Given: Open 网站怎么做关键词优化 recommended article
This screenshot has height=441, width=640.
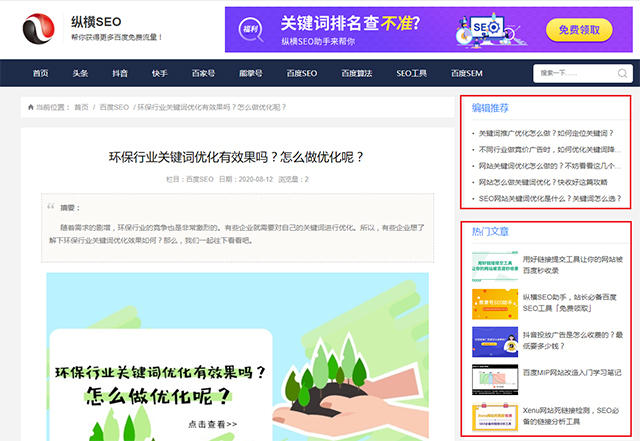Looking at the screenshot, I should 543,182.
